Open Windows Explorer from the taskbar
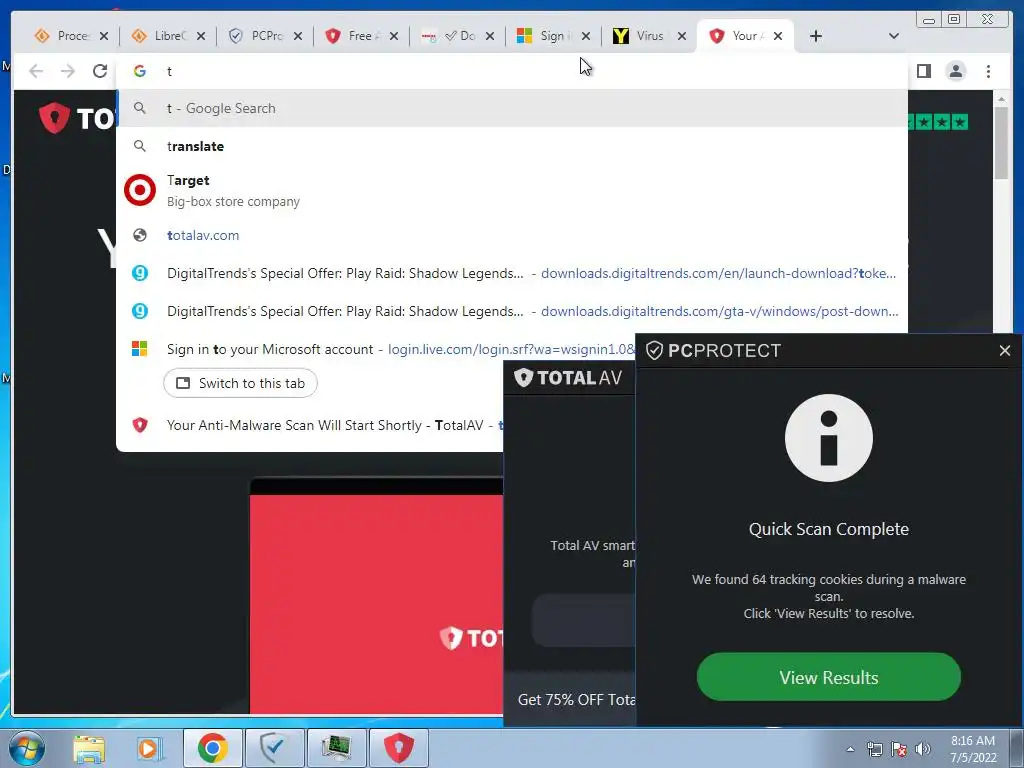Screen dimensions: 1024x768 point(89,748)
